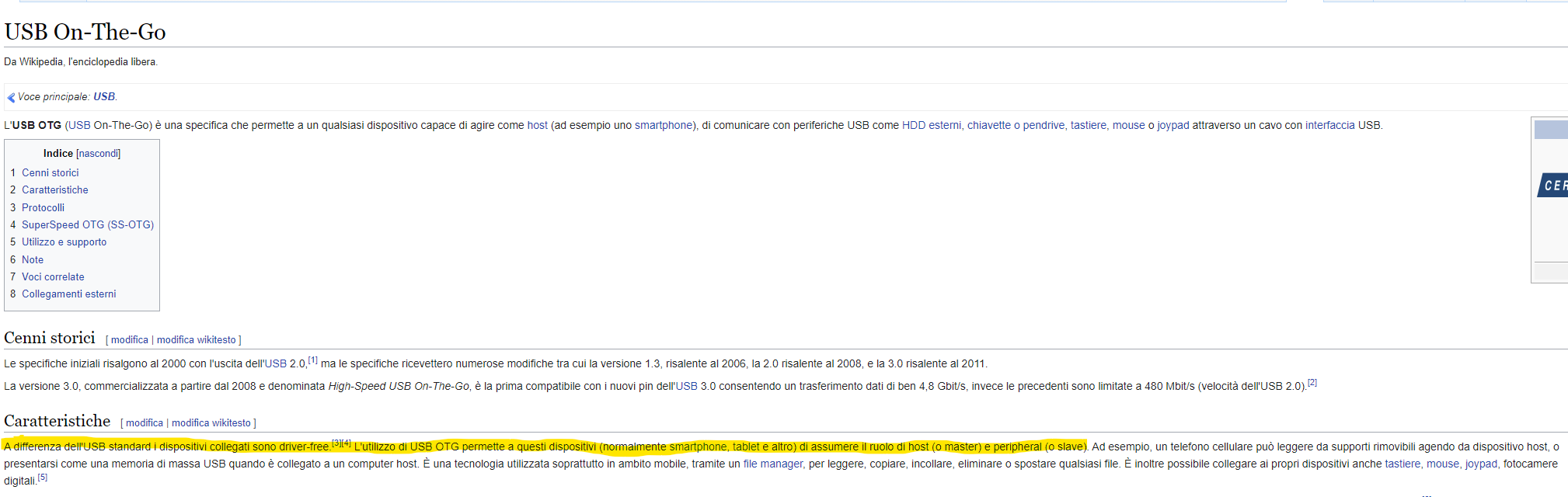Click the italic 'High-Speed USB On-The-Go' text
Image resolution: width=1568 pixels, height=497 pixels.
tap(399, 386)
